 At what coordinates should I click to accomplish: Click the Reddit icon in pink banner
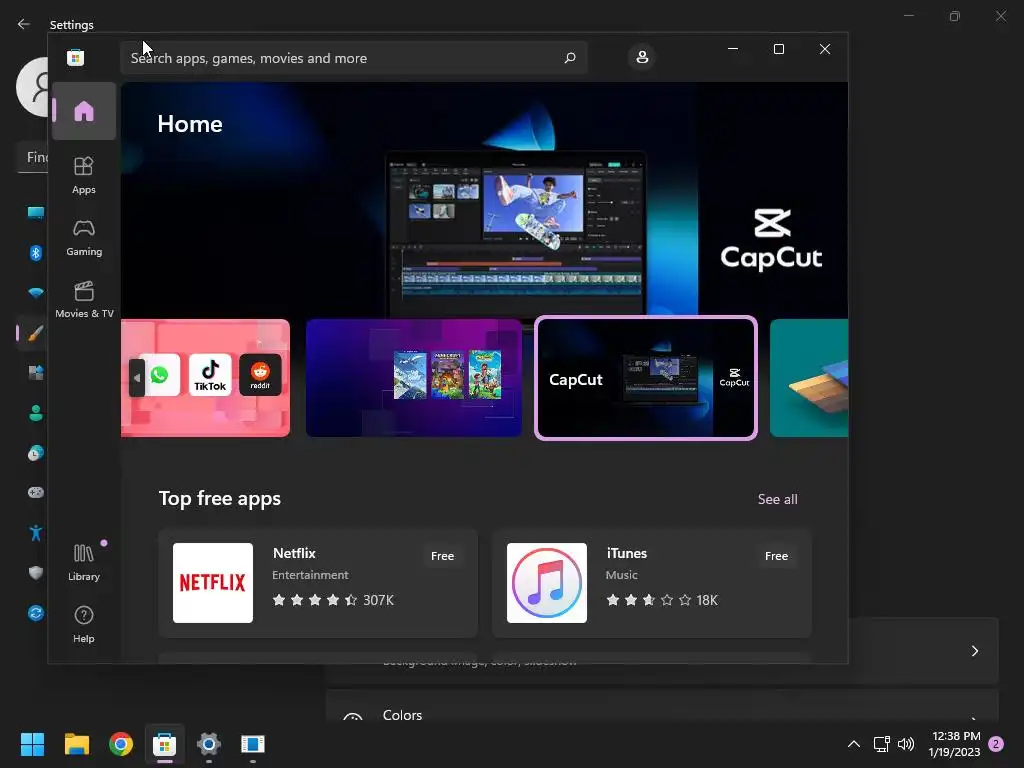click(x=260, y=375)
